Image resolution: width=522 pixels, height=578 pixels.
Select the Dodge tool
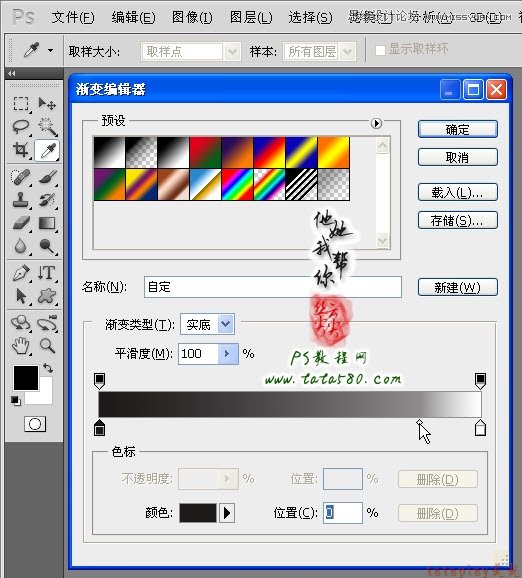pyautogui.click(x=48, y=246)
